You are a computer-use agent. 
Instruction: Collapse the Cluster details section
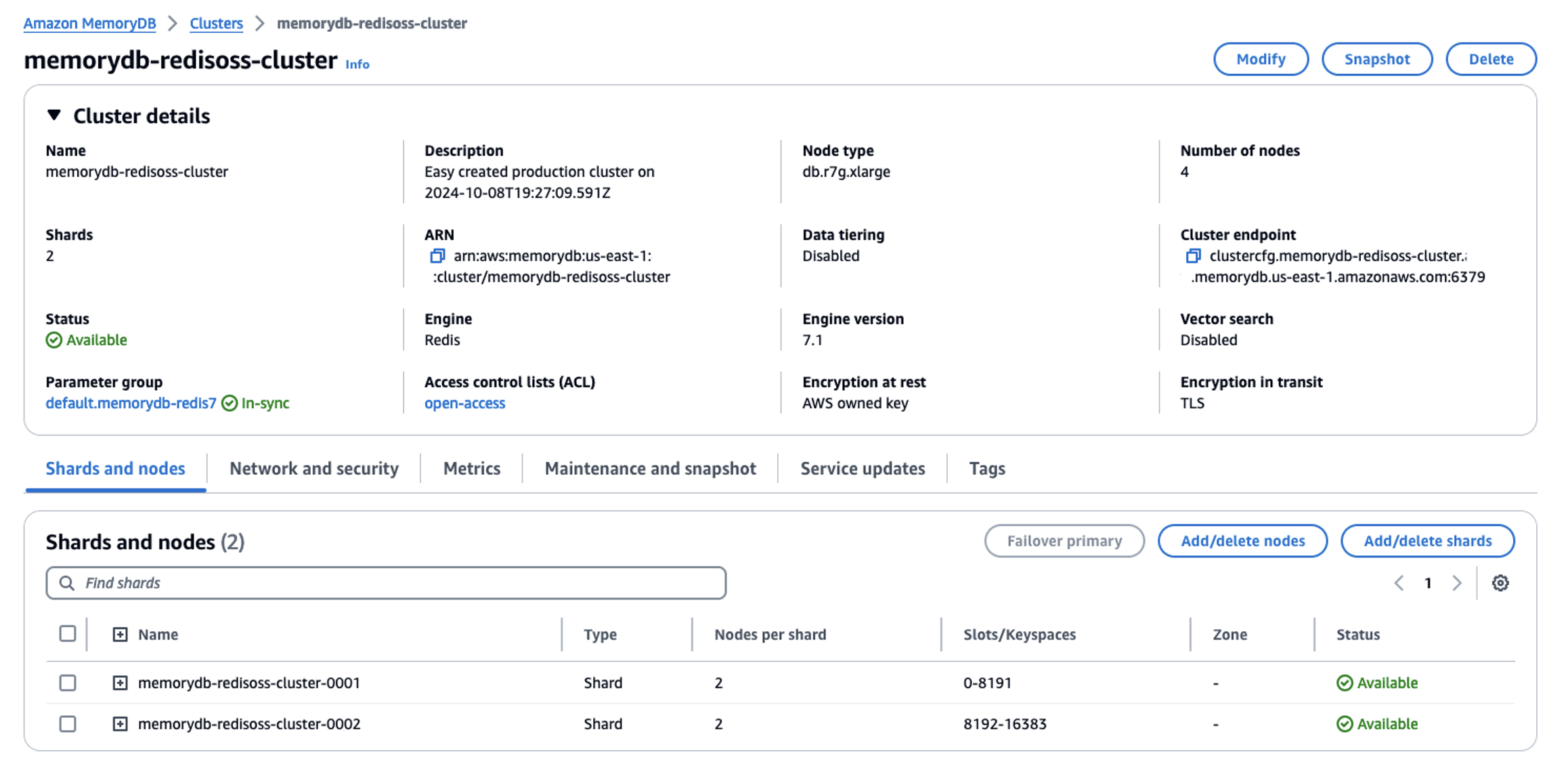[54, 116]
